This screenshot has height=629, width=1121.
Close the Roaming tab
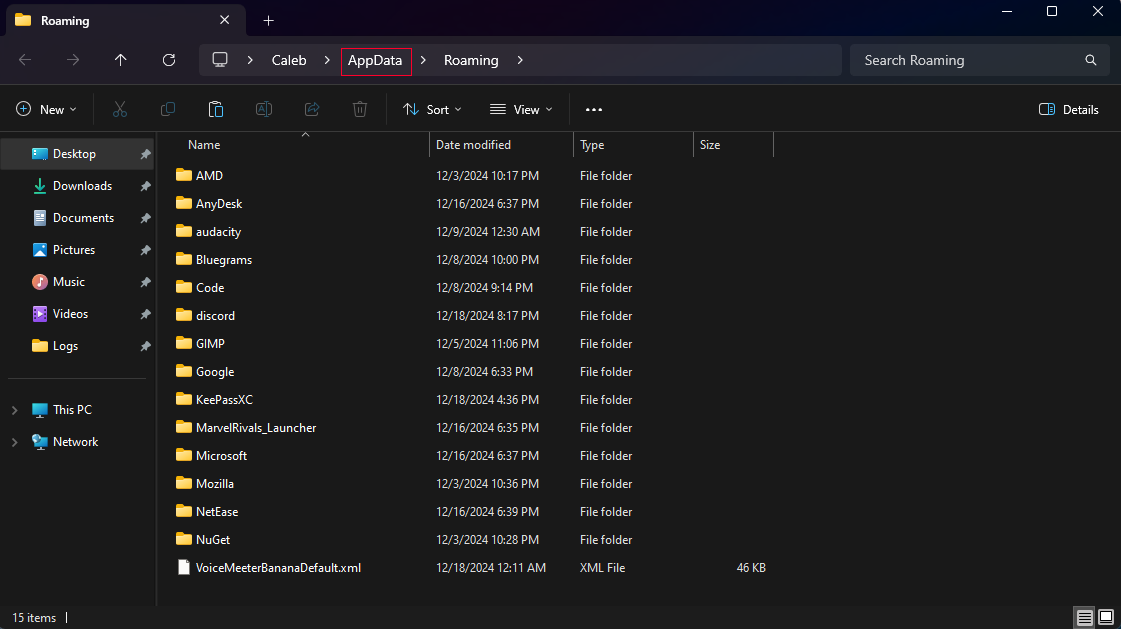coord(224,20)
